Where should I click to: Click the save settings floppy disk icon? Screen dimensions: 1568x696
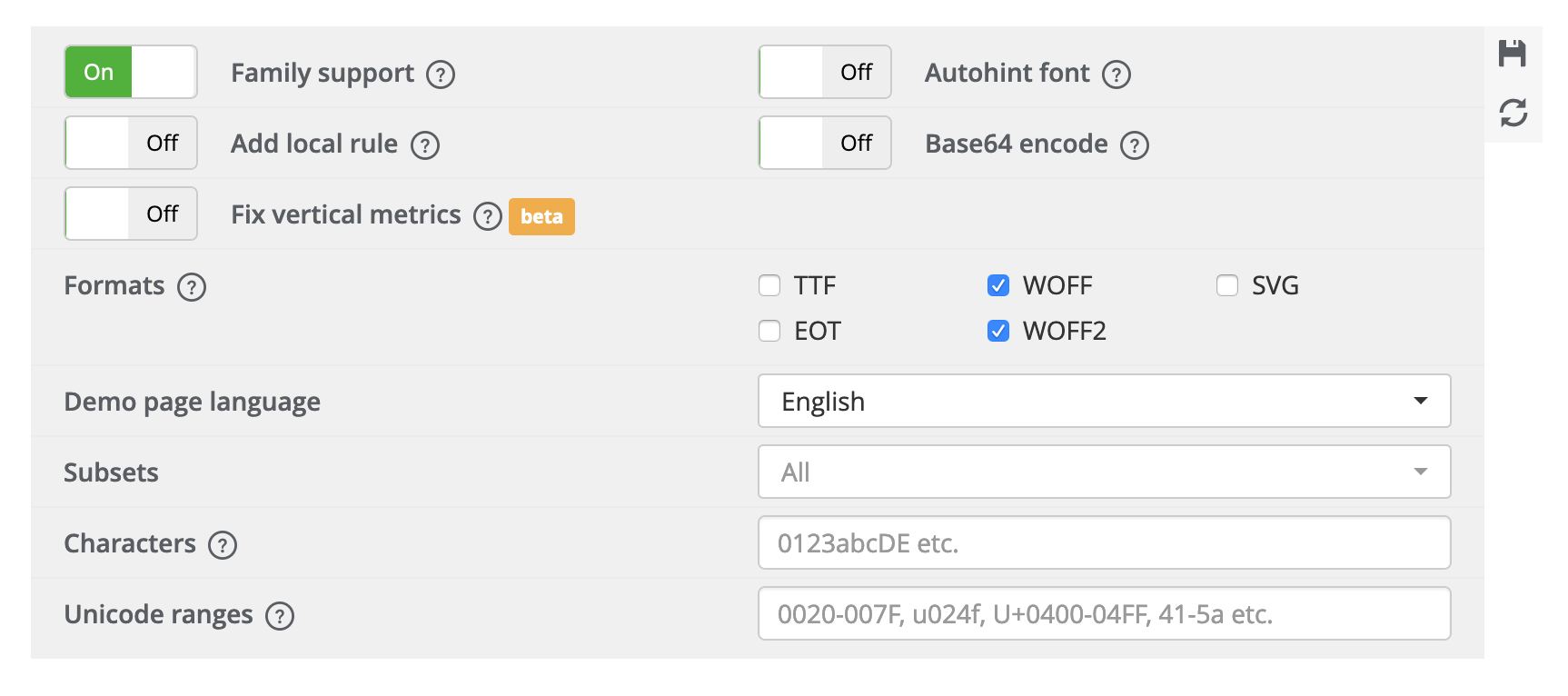pos(1512,54)
